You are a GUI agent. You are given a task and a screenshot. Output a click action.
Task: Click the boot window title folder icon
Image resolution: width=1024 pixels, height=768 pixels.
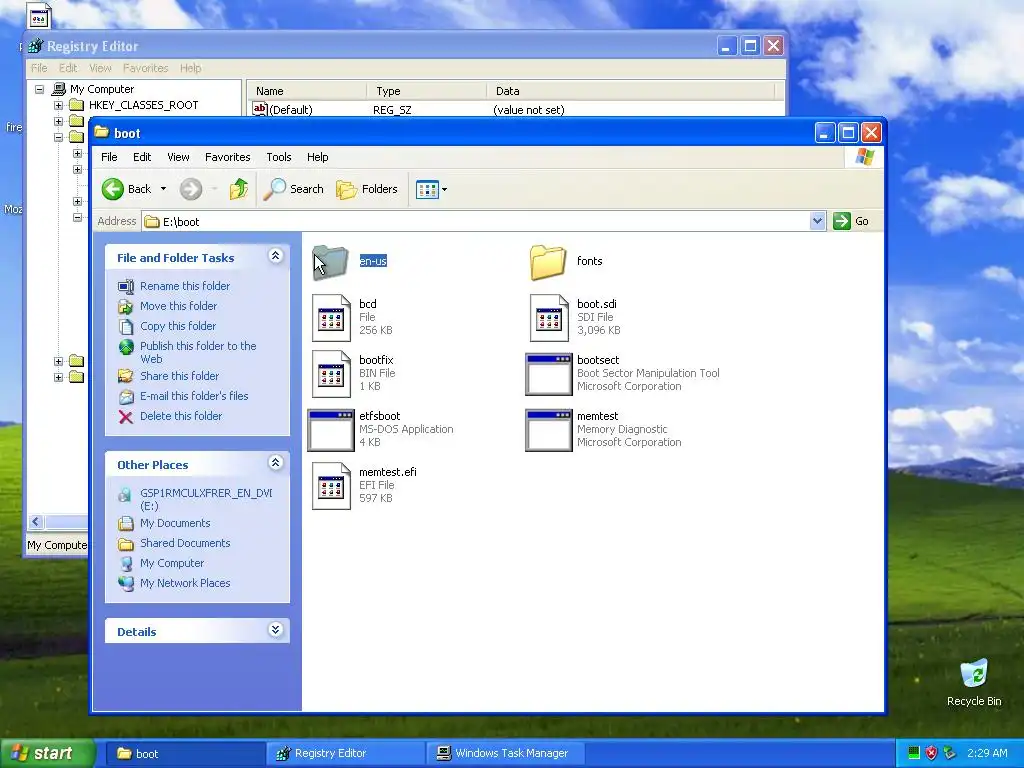[101, 133]
